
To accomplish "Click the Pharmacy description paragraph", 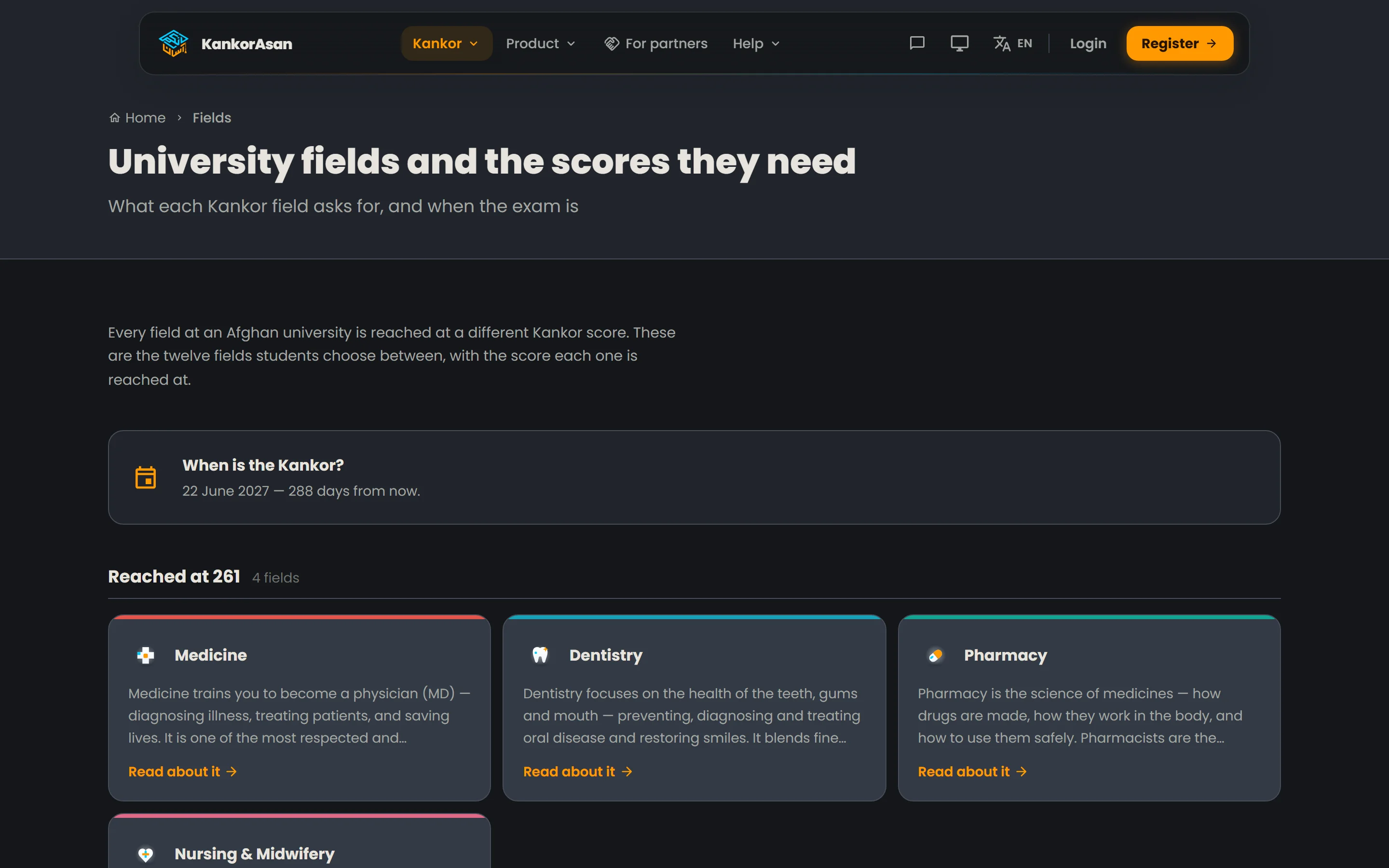I will [1080, 715].
